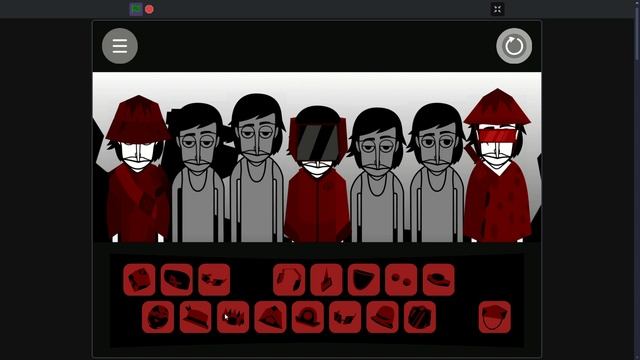Viewport: 640px width, 360px height.
Task: Select the two-dots sound icon
Action: pos(401,280)
